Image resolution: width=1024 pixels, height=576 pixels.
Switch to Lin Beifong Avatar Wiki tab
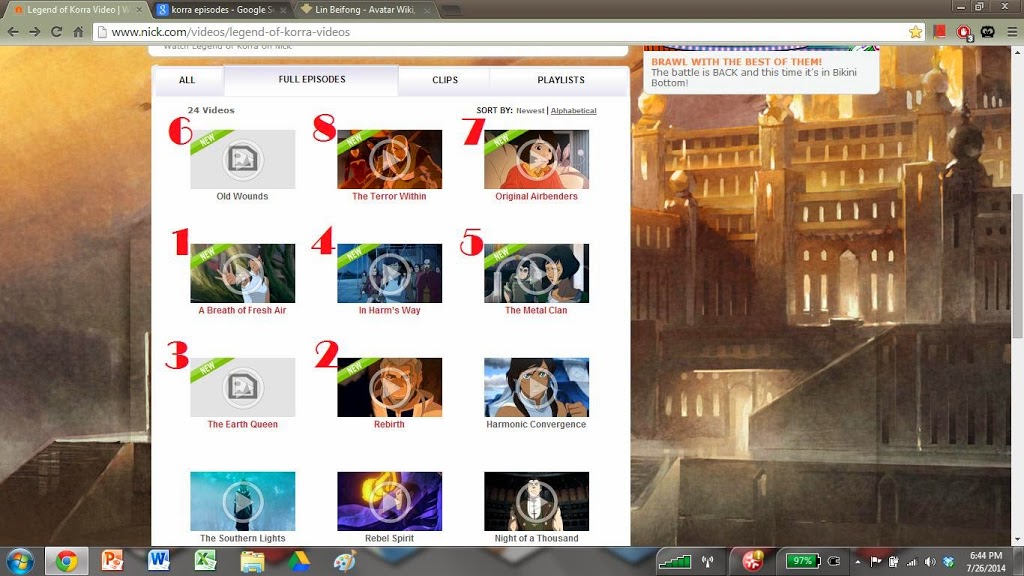(365, 10)
